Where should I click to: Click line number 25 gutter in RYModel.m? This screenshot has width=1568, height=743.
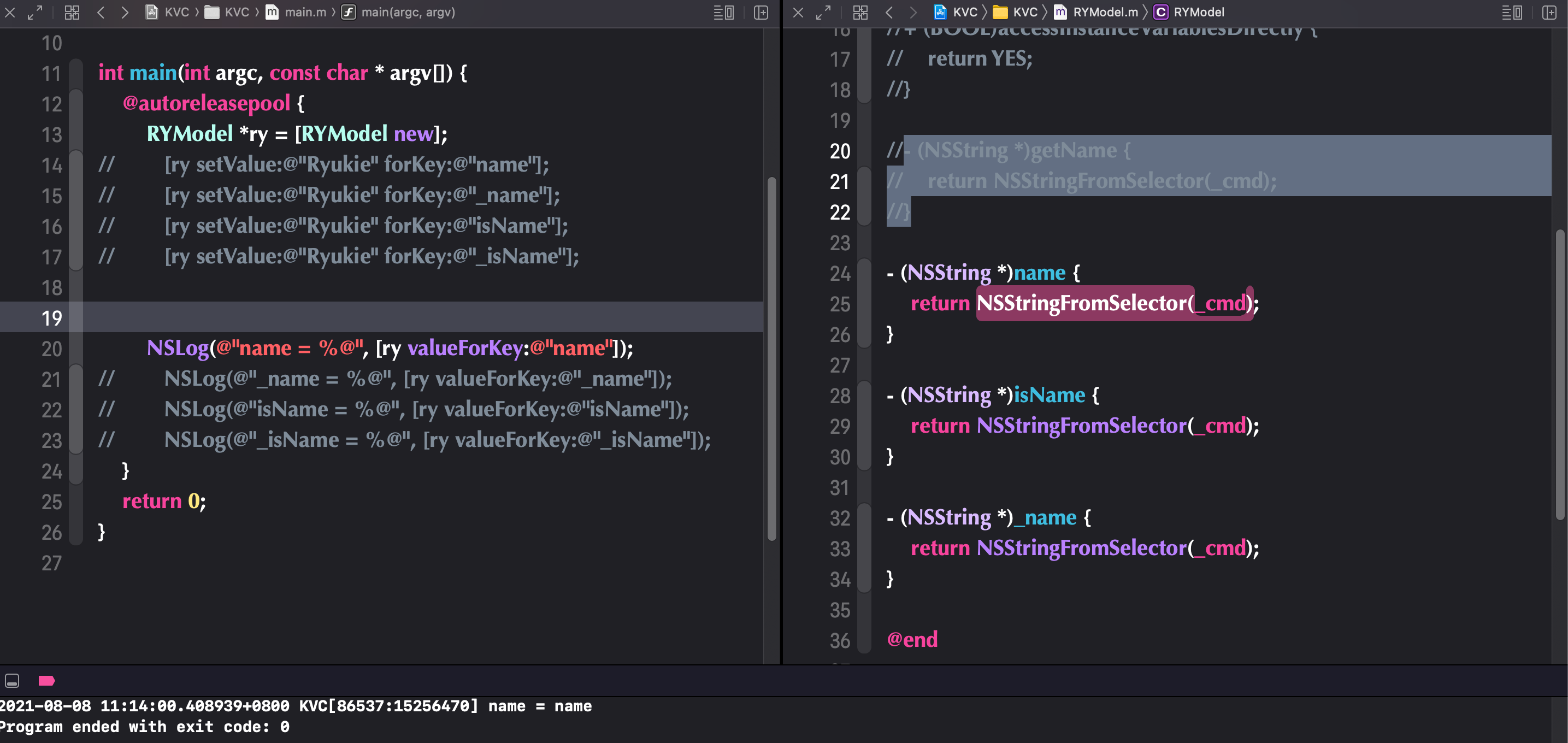coord(840,304)
